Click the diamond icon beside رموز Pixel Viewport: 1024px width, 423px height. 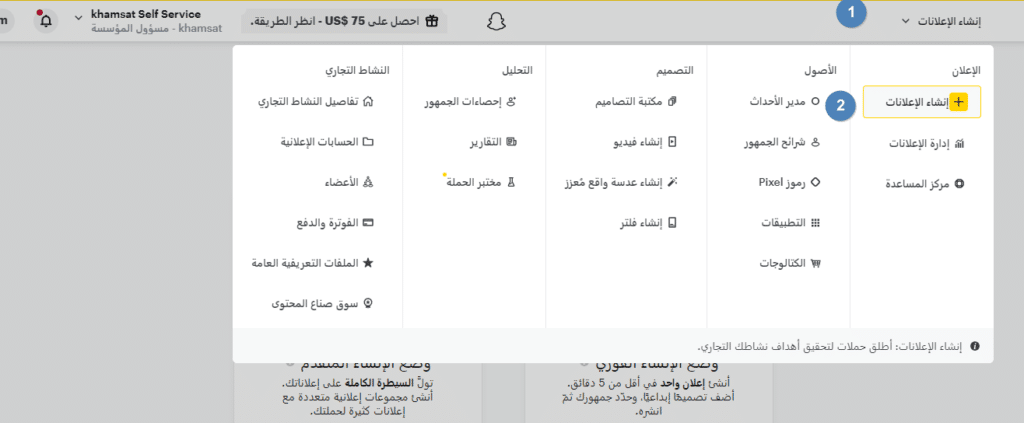[x=815, y=183]
